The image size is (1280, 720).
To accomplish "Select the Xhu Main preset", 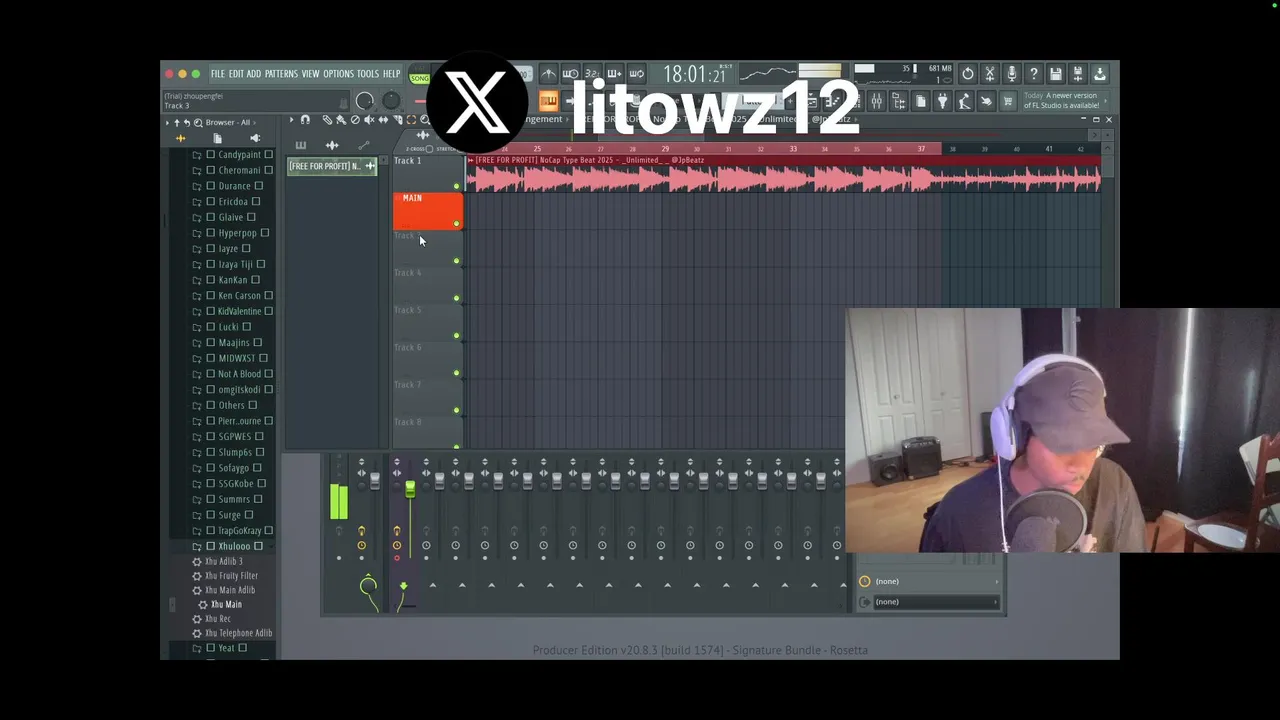I will [226, 604].
